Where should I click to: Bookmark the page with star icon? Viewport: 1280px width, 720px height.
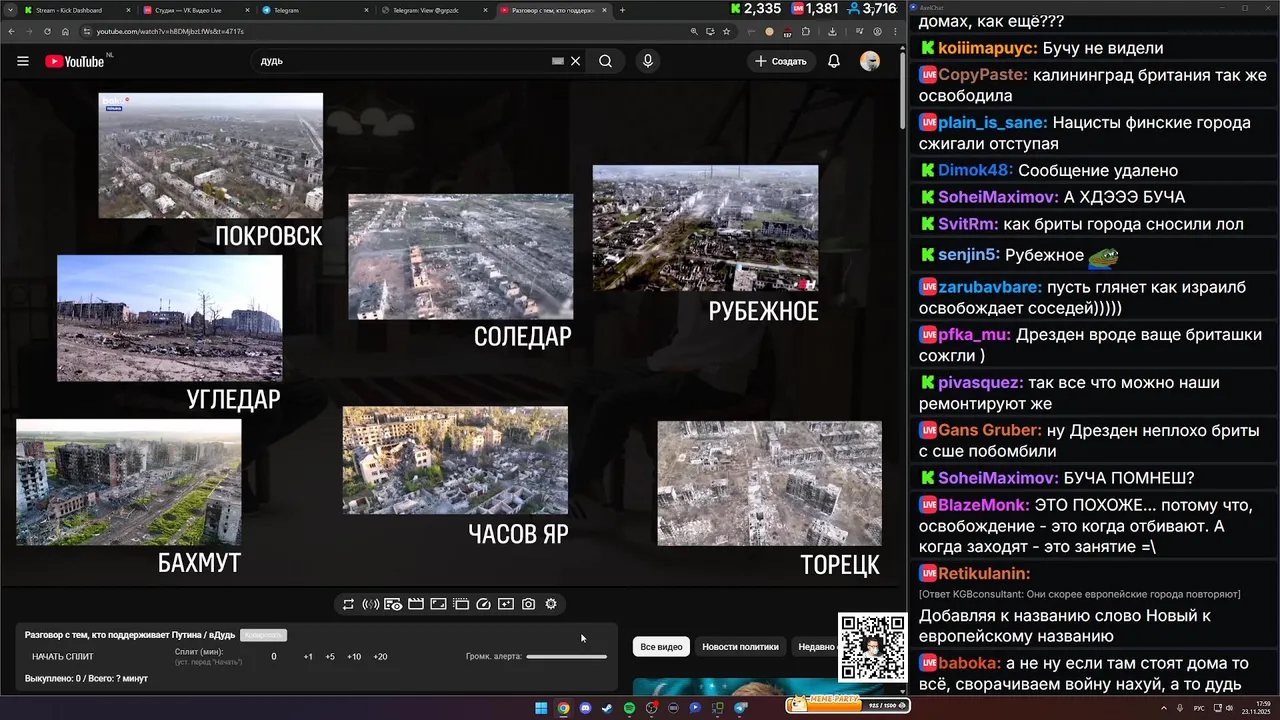(727, 31)
